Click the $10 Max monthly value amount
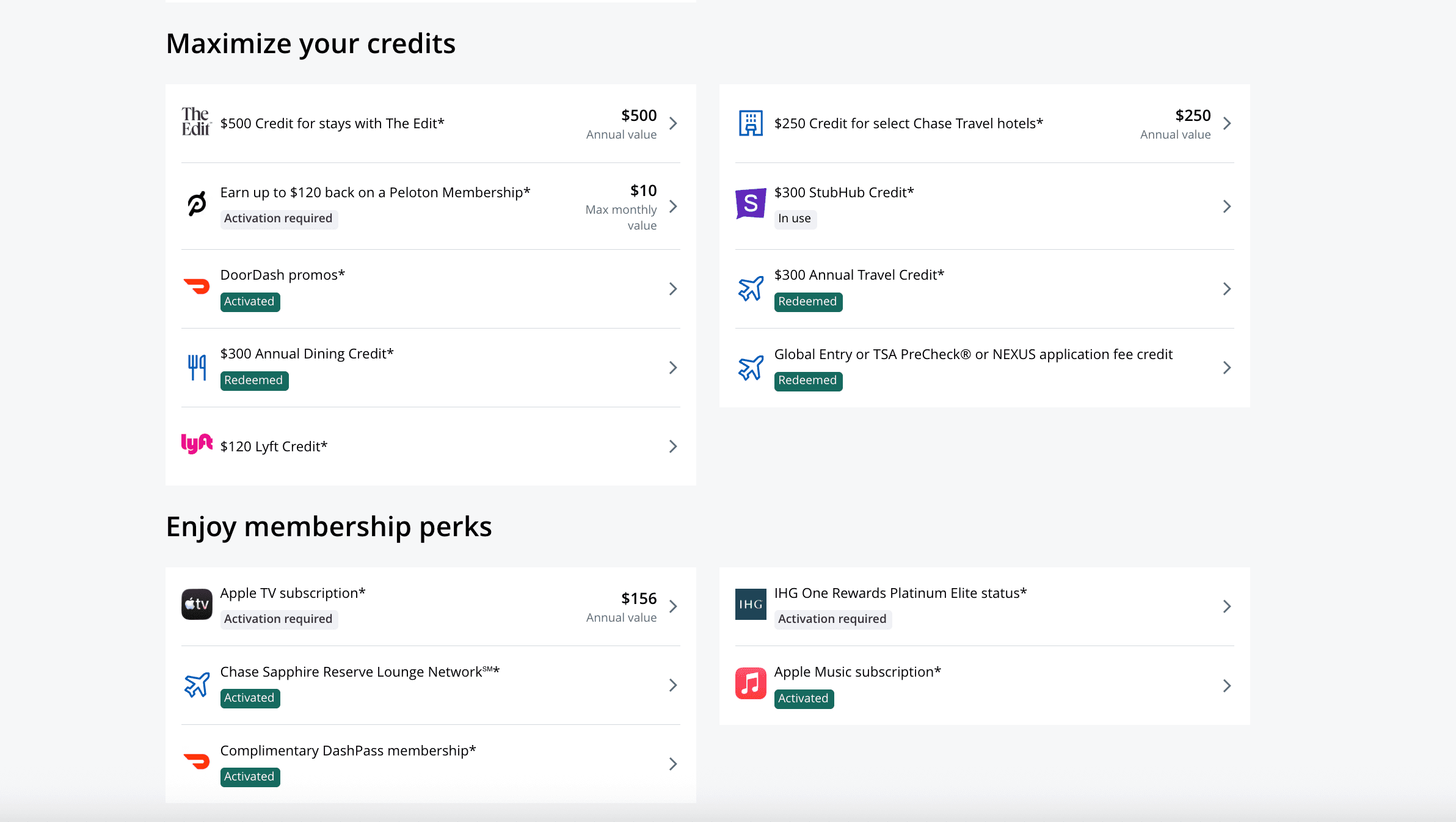 [x=643, y=191]
